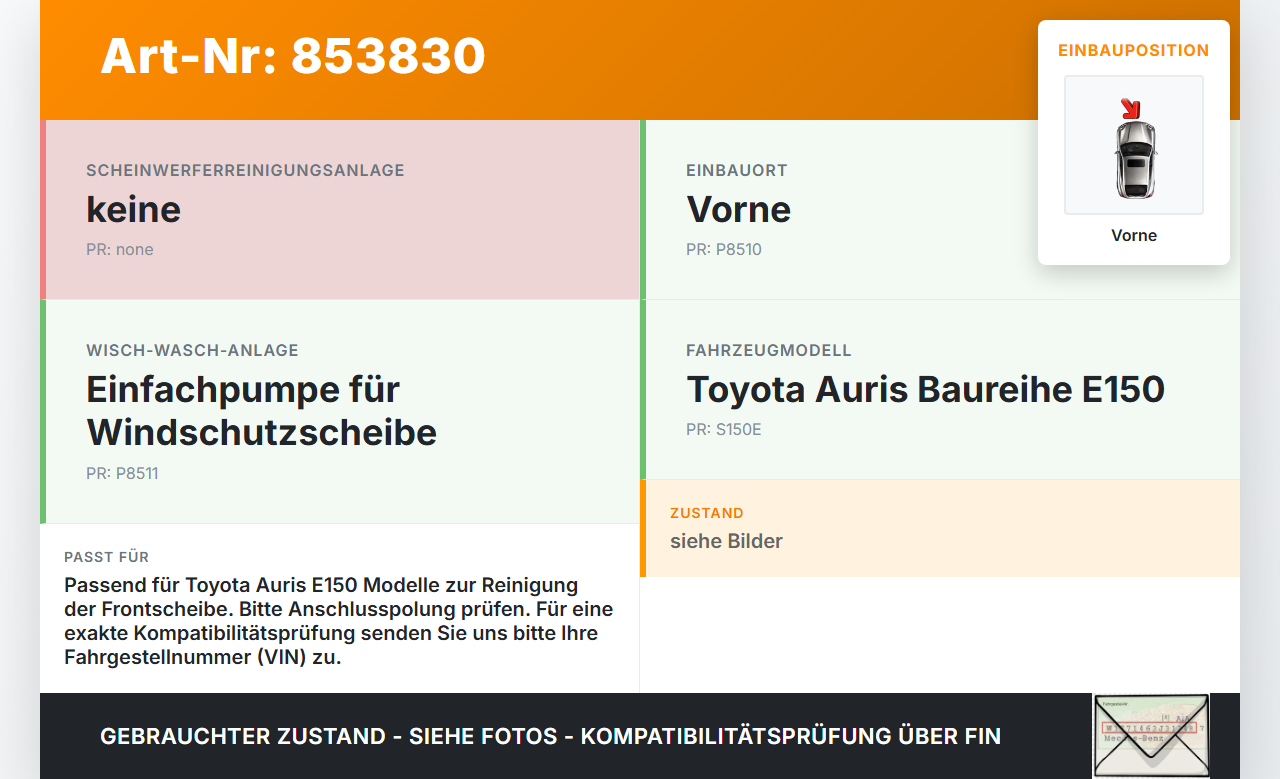Select the Art-Nr: 853830 heading
1280x779 pixels.
point(293,56)
